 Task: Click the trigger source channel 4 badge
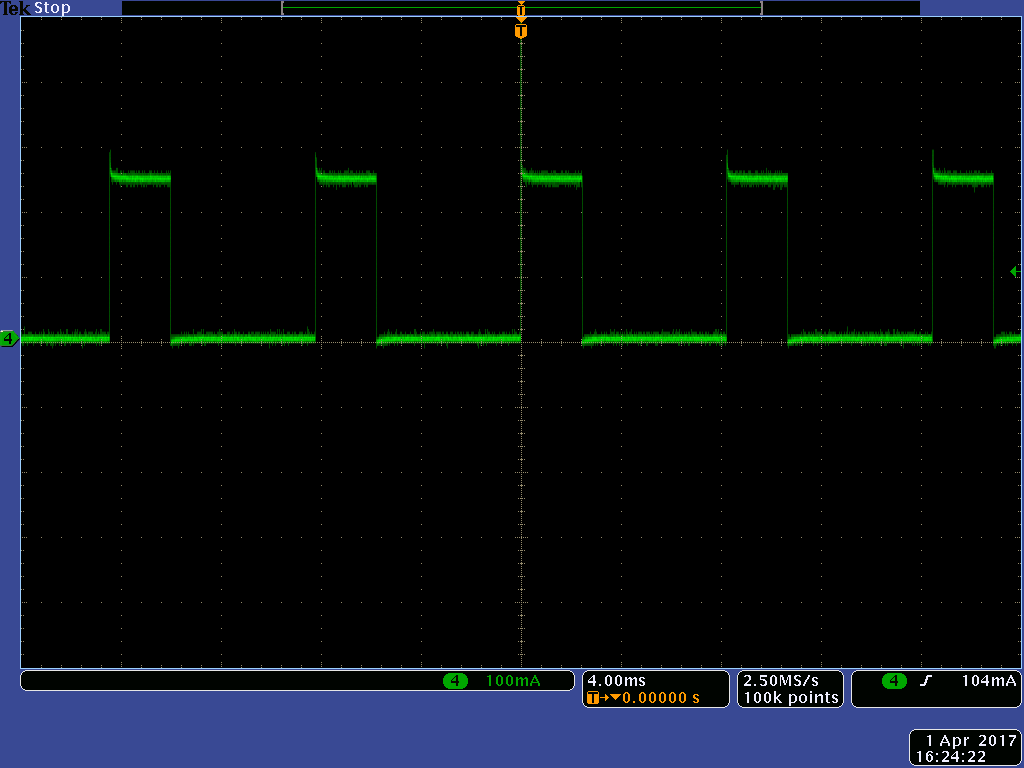click(894, 681)
